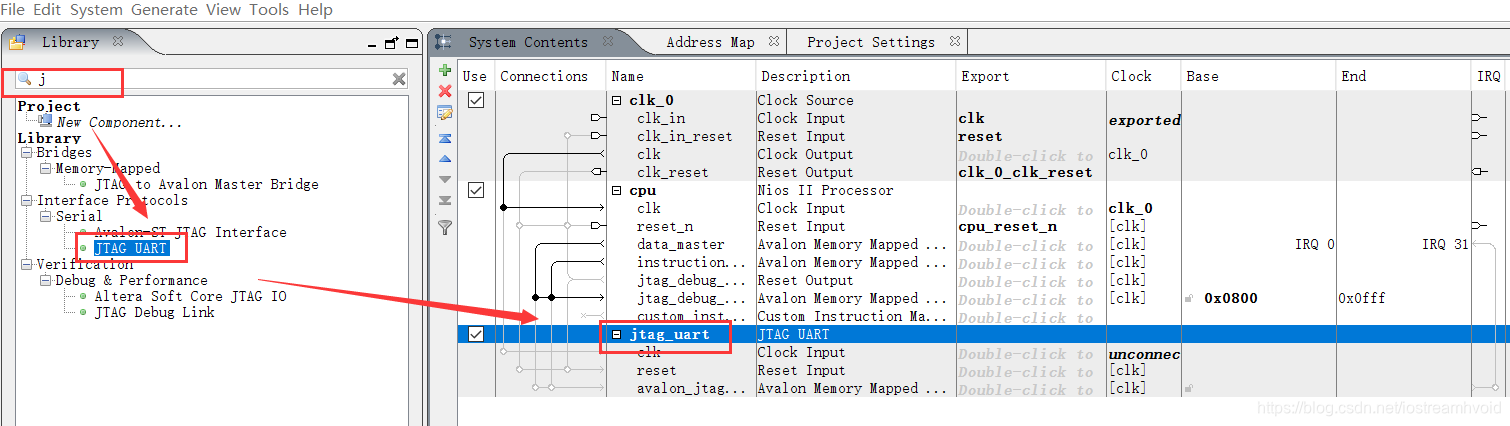Viewport: 1510px width, 426px height.
Task: Collapse the Bridges library category
Action: (27, 152)
